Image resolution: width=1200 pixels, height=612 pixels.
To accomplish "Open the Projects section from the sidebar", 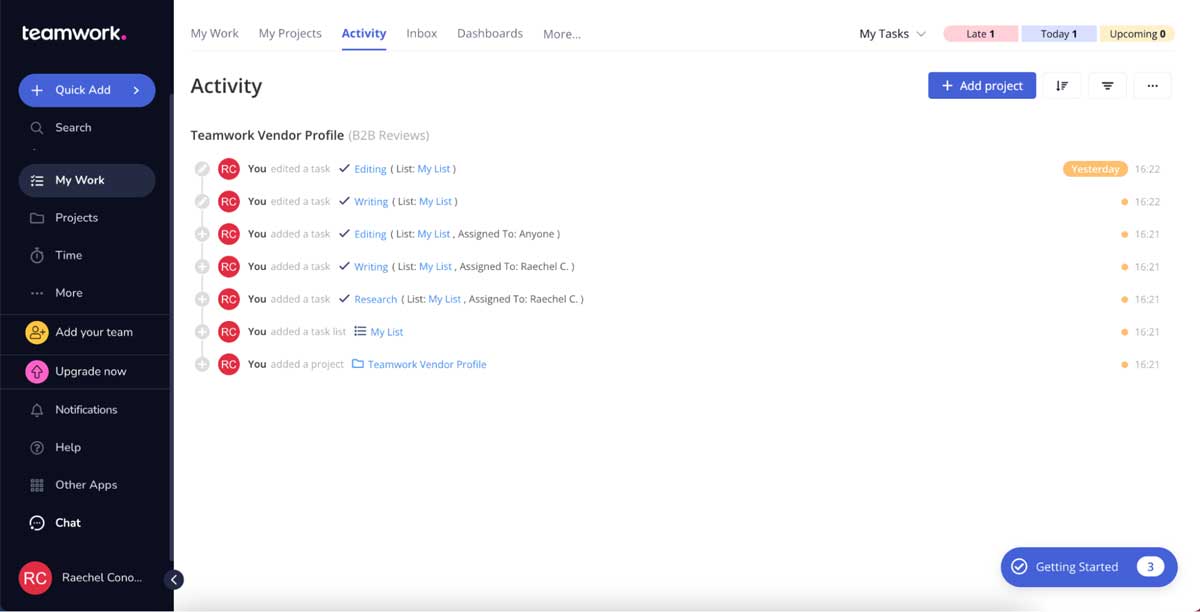I will 77,217.
